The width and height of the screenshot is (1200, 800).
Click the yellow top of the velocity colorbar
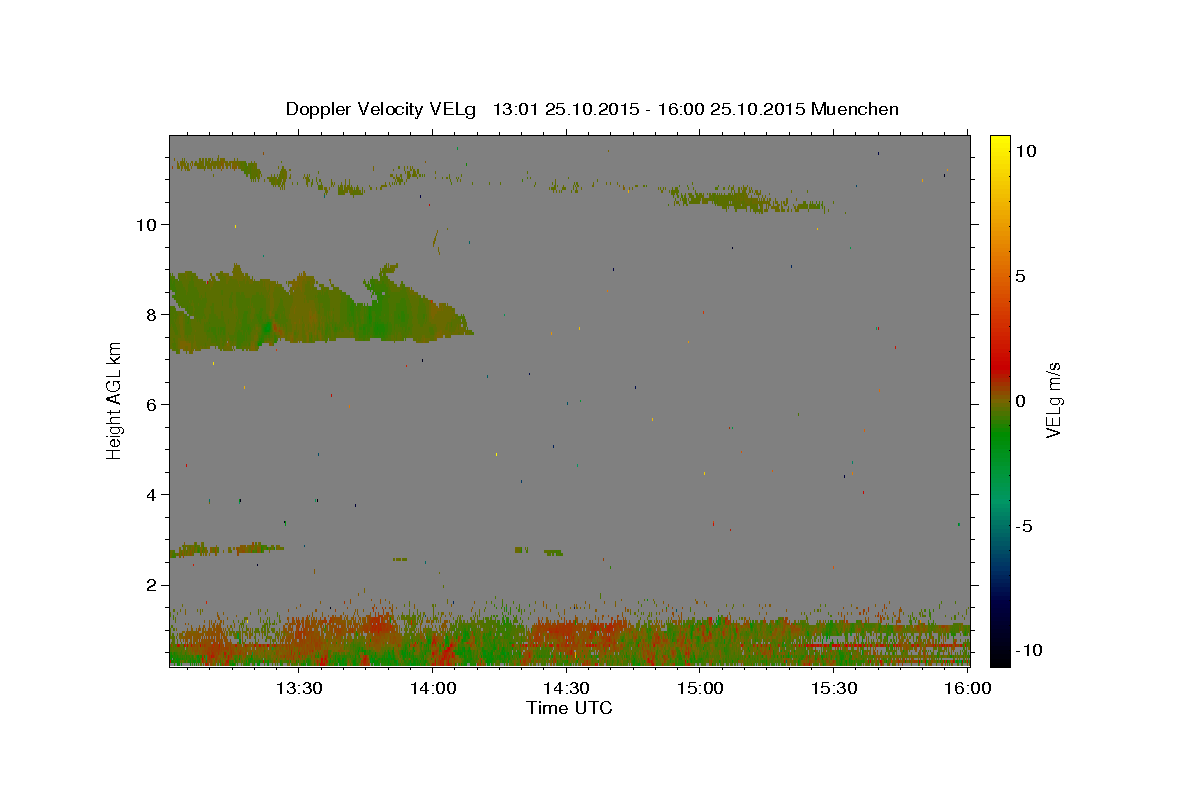[999, 145]
